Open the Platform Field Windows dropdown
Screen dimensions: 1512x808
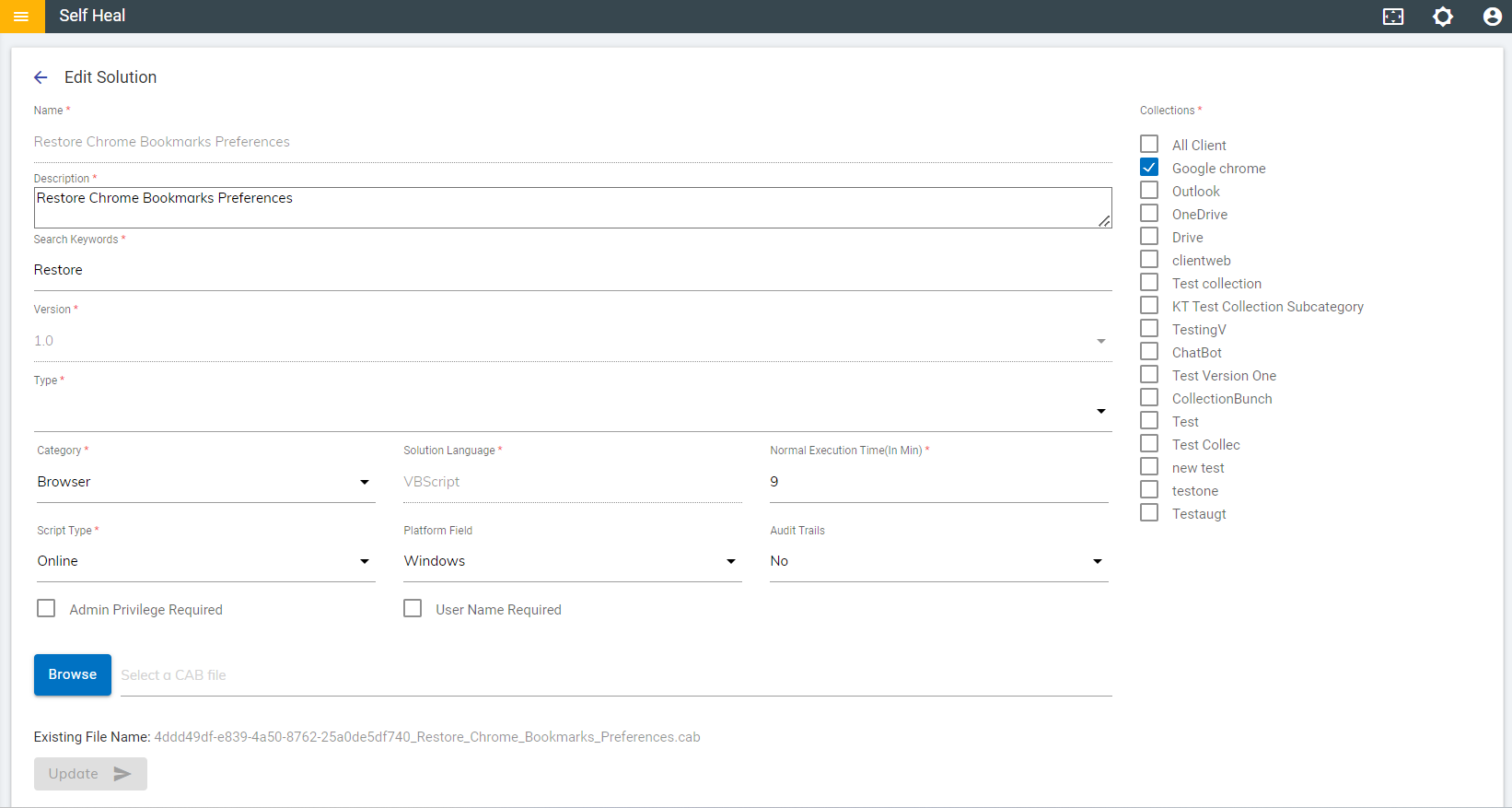click(x=571, y=561)
